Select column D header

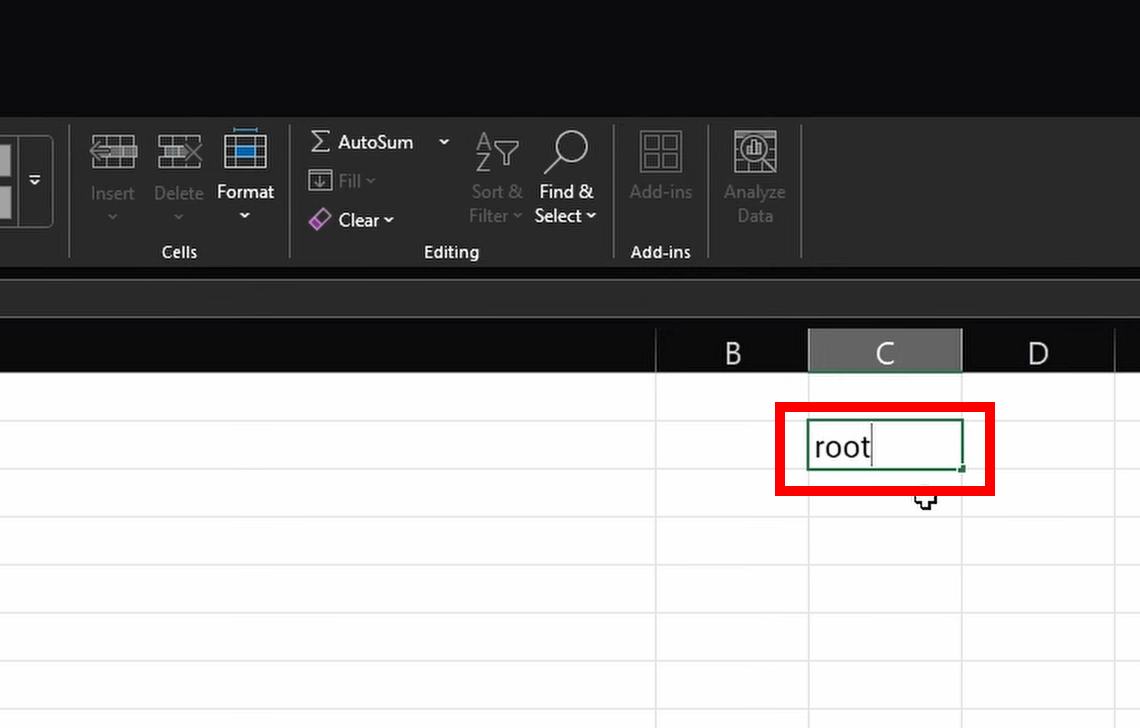1038,353
